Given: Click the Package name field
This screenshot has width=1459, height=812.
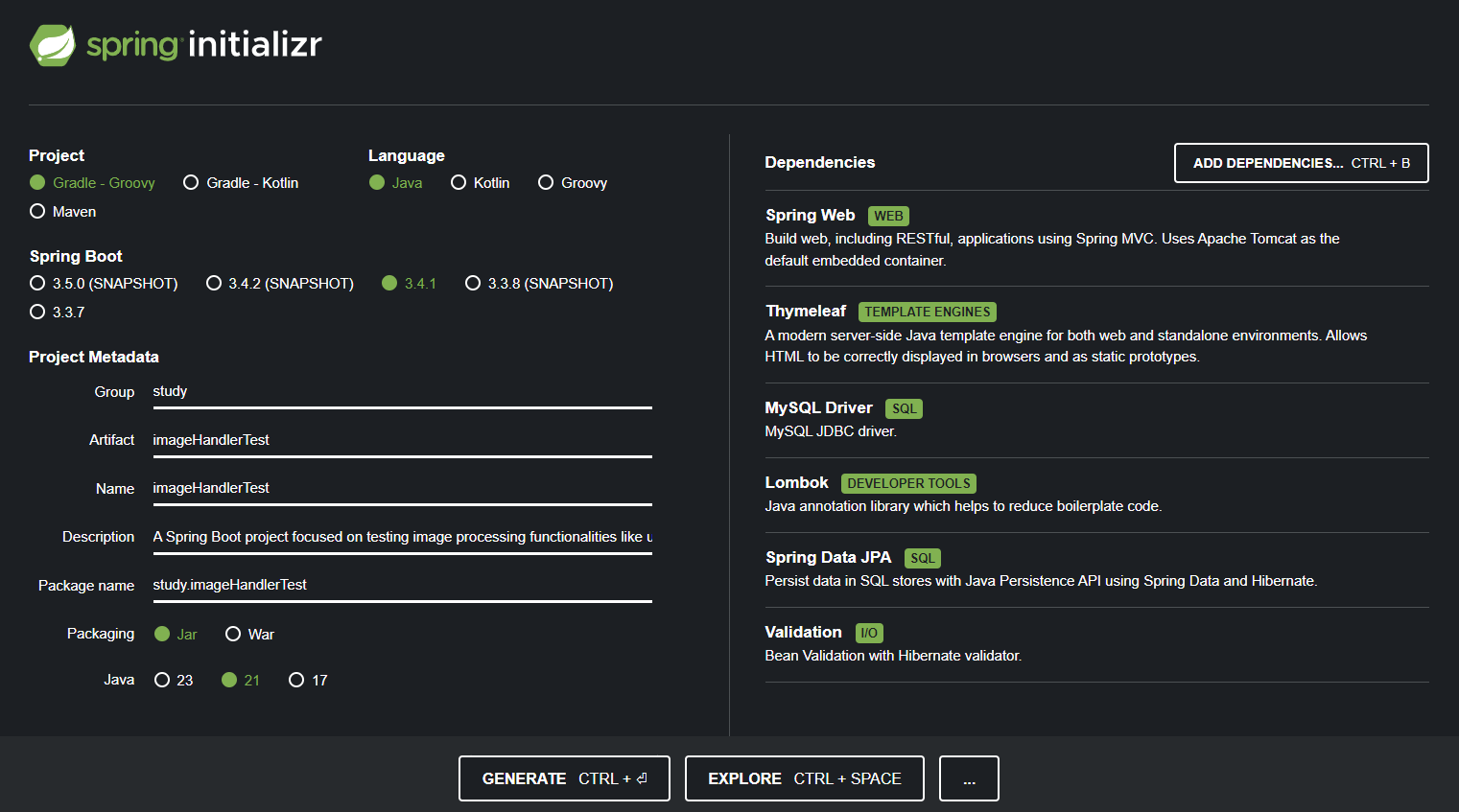Looking at the screenshot, I should pyautogui.click(x=402, y=585).
